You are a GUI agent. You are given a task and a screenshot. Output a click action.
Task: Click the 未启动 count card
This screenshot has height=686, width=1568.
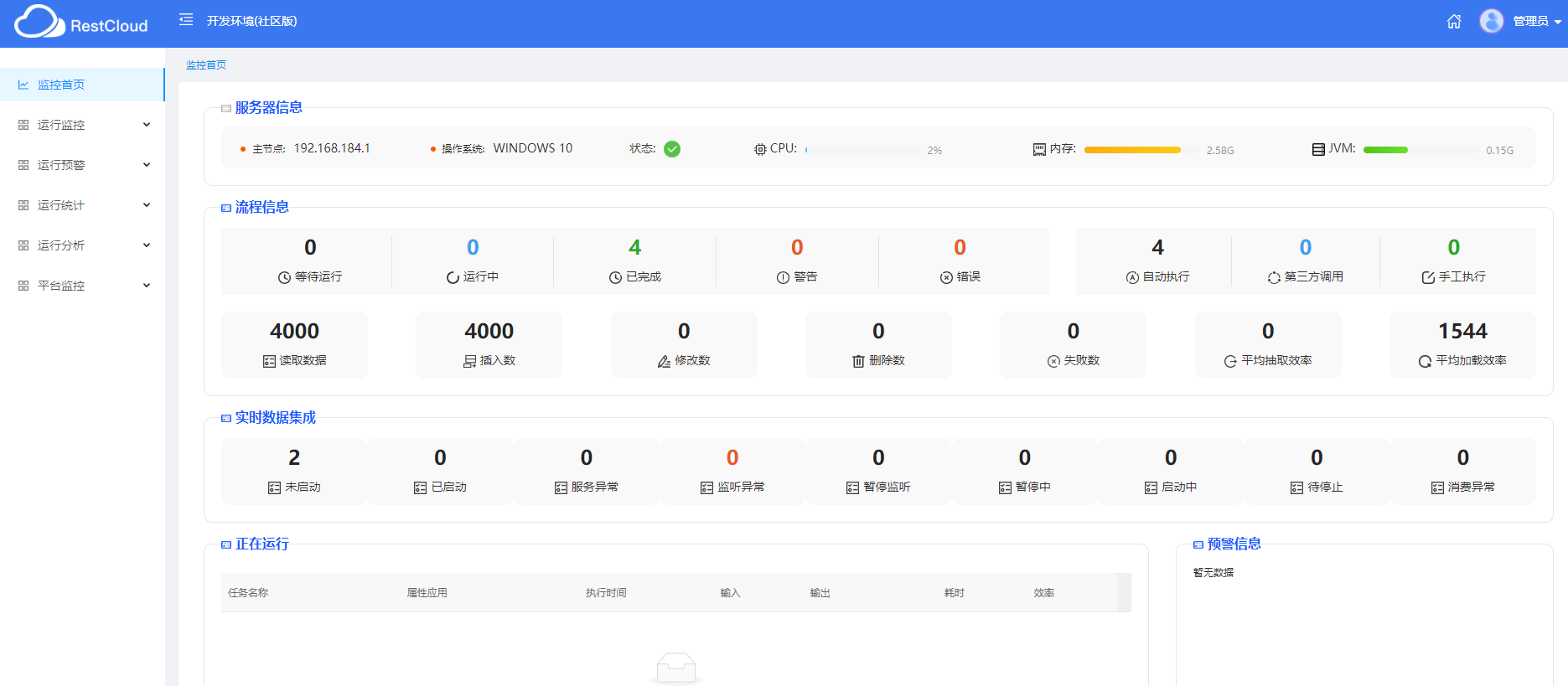pos(294,471)
